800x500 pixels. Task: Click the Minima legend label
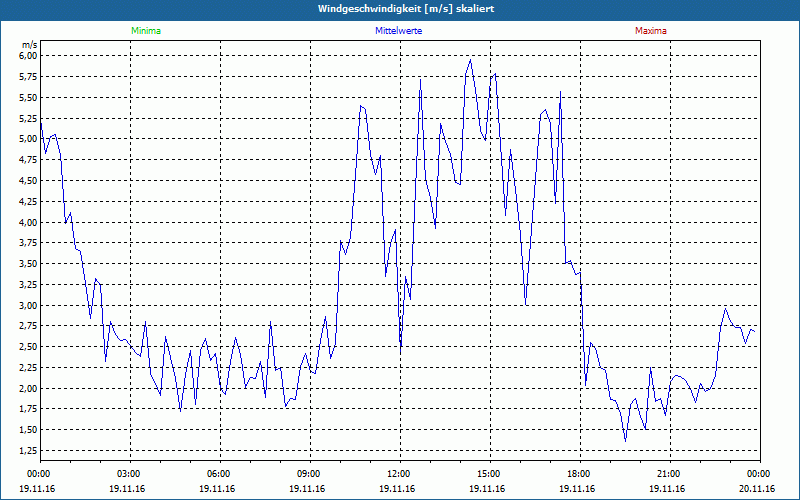click(146, 31)
